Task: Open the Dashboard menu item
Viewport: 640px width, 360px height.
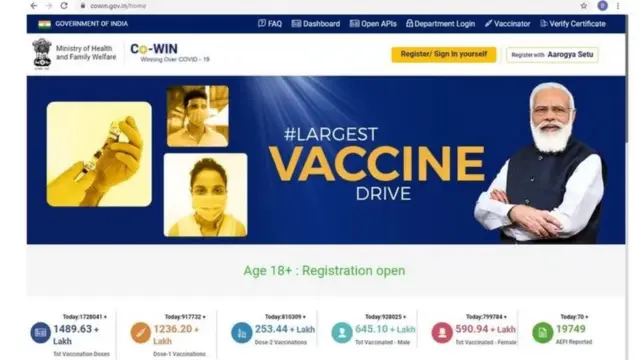Action: click(316, 24)
